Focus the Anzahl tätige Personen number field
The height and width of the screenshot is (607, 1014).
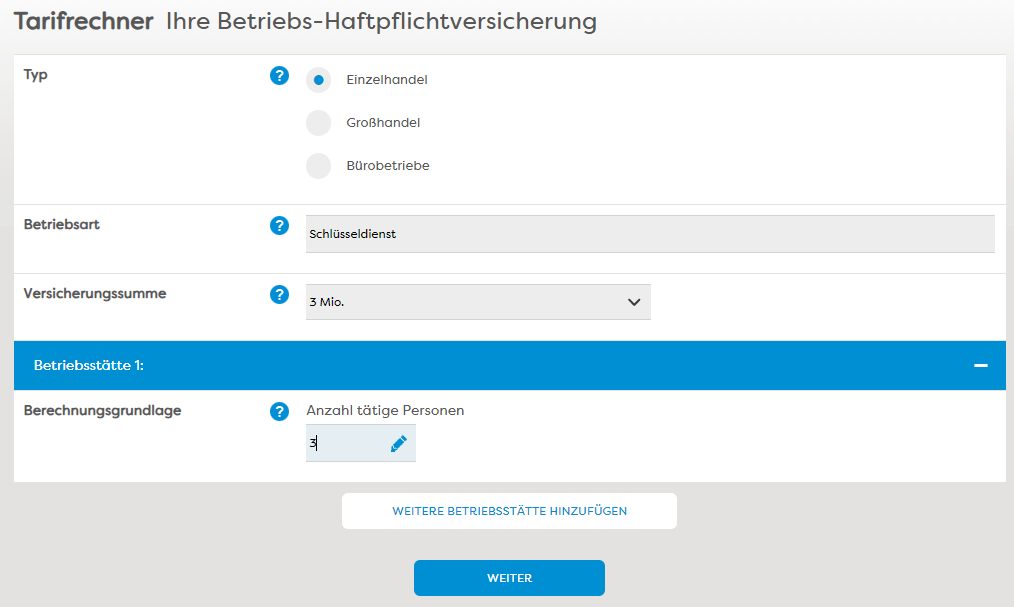click(x=345, y=444)
